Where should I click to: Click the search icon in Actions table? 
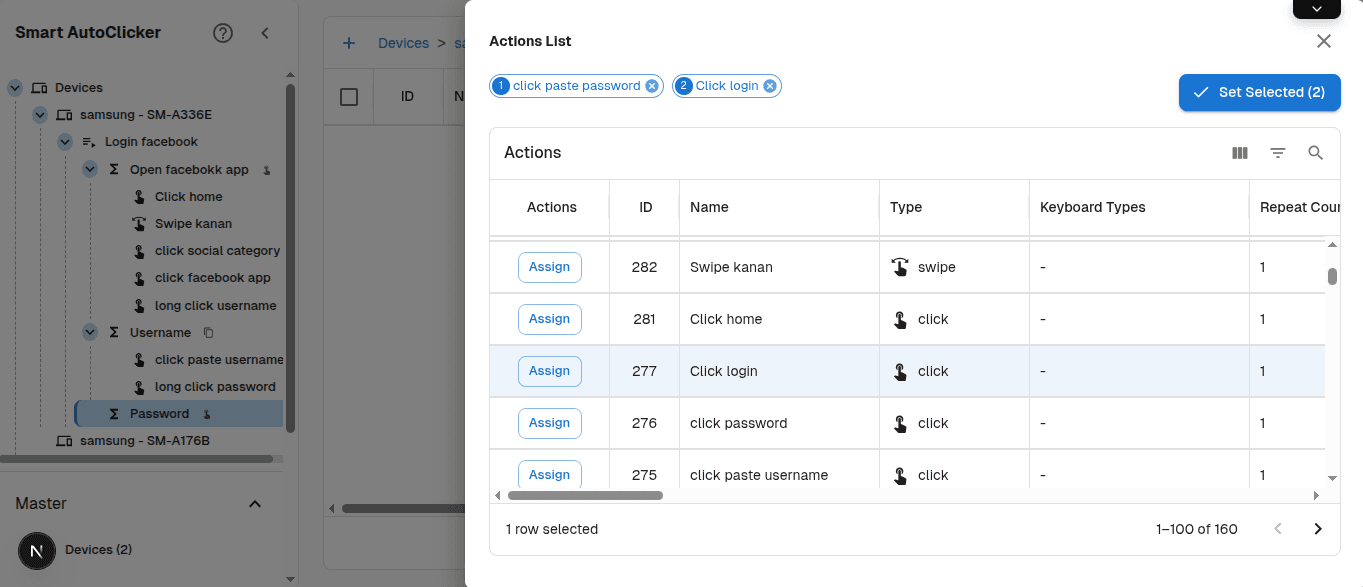click(x=1316, y=153)
